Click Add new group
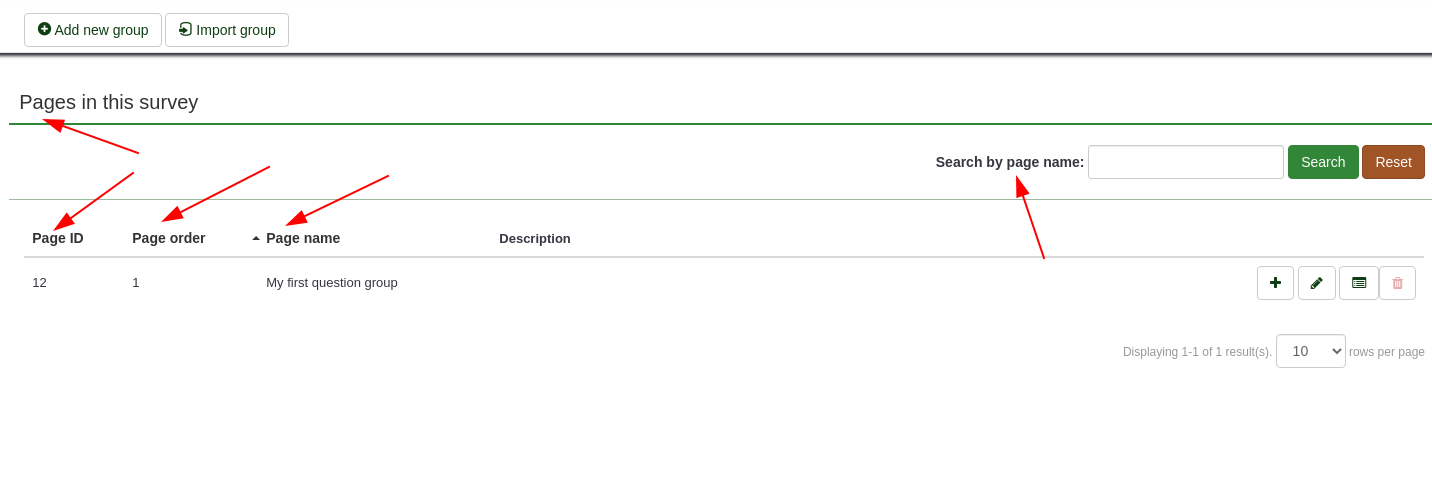The height and width of the screenshot is (487, 1432). pos(93,30)
